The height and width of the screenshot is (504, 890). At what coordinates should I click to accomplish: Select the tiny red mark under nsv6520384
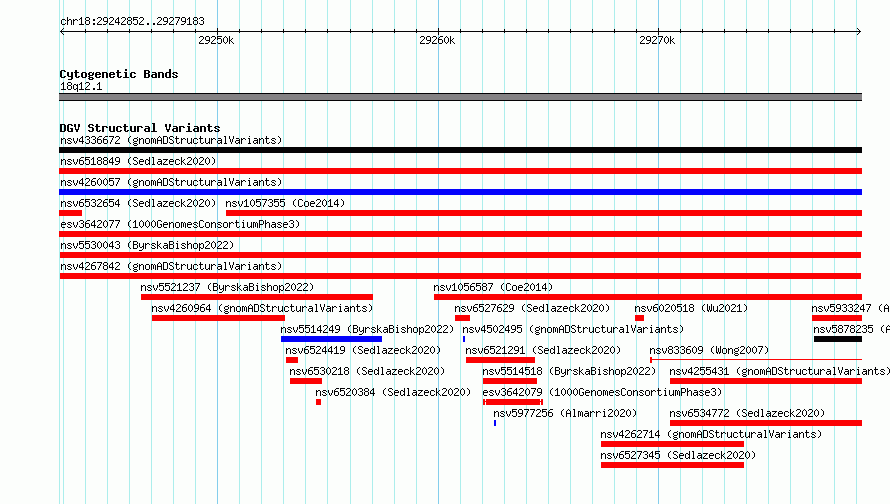click(x=318, y=402)
